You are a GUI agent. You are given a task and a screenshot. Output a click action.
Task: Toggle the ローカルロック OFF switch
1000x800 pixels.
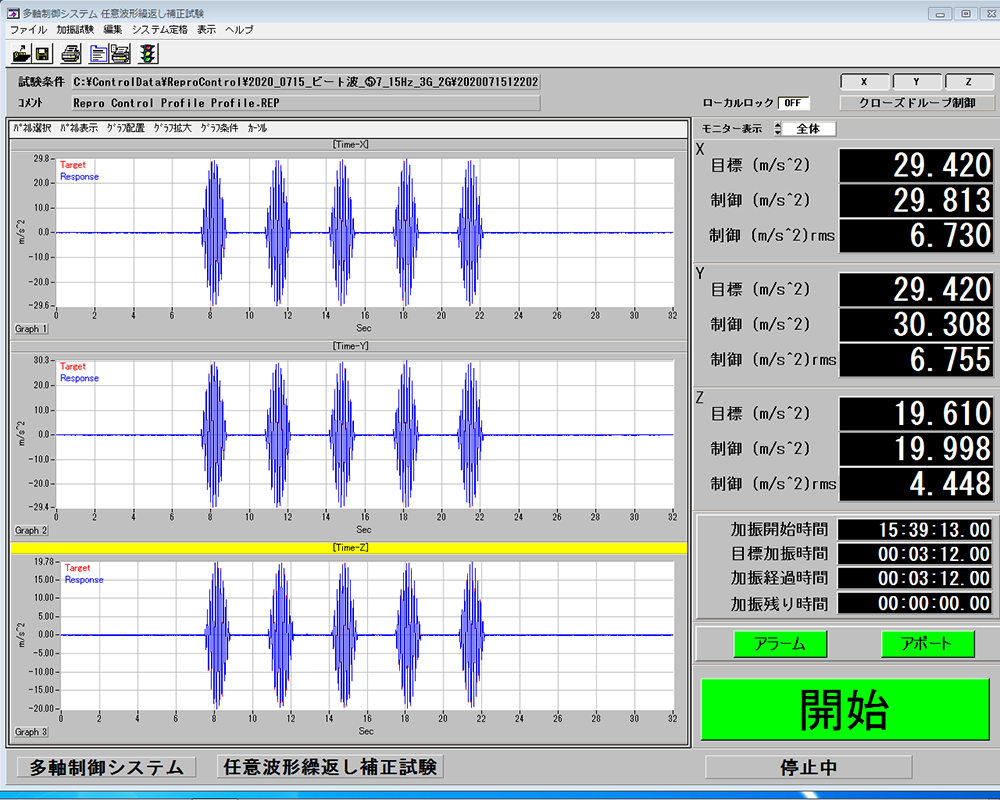793,103
